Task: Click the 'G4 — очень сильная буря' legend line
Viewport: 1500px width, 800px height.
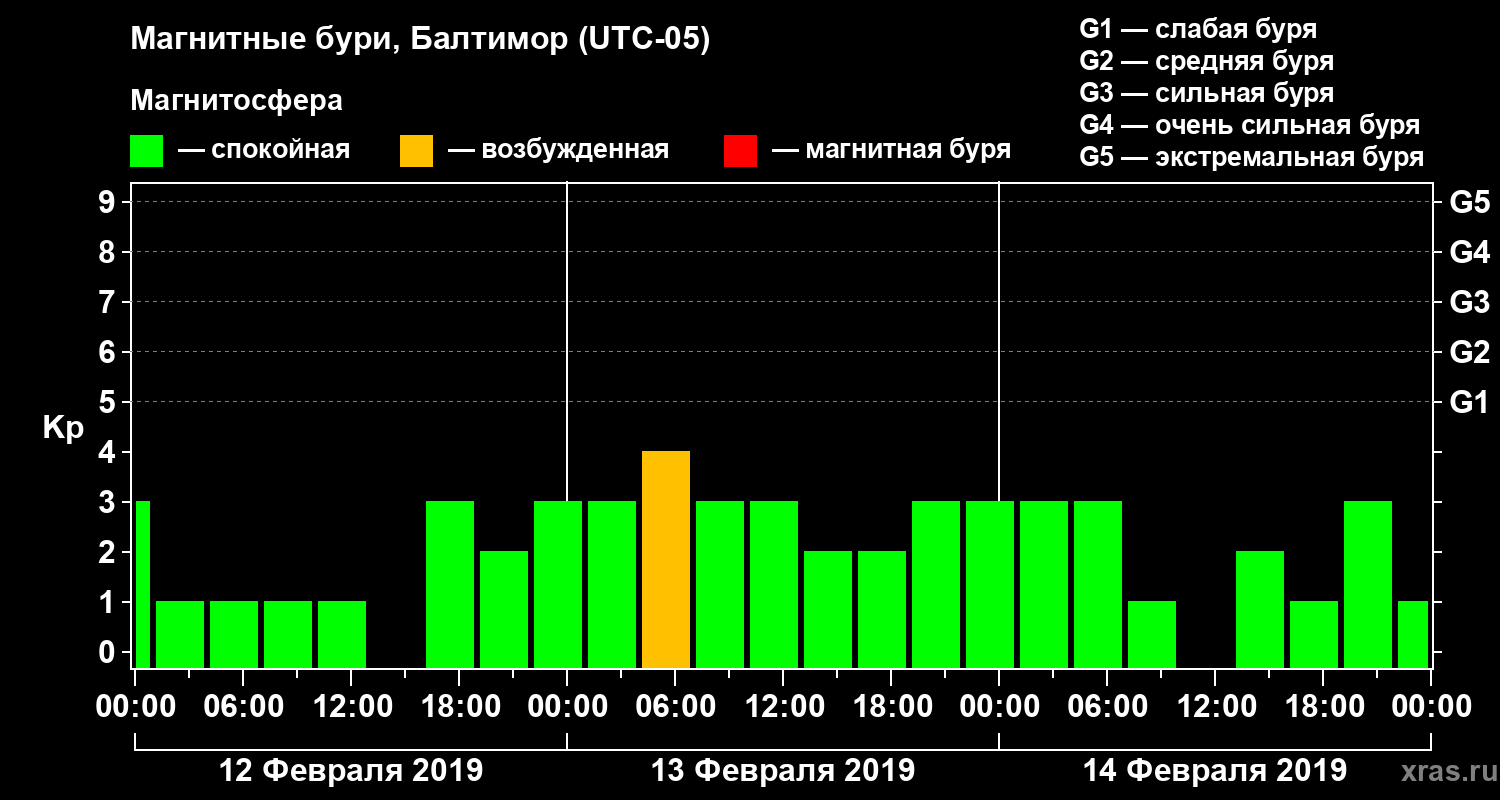Action: pyautogui.click(x=1249, y=126)
